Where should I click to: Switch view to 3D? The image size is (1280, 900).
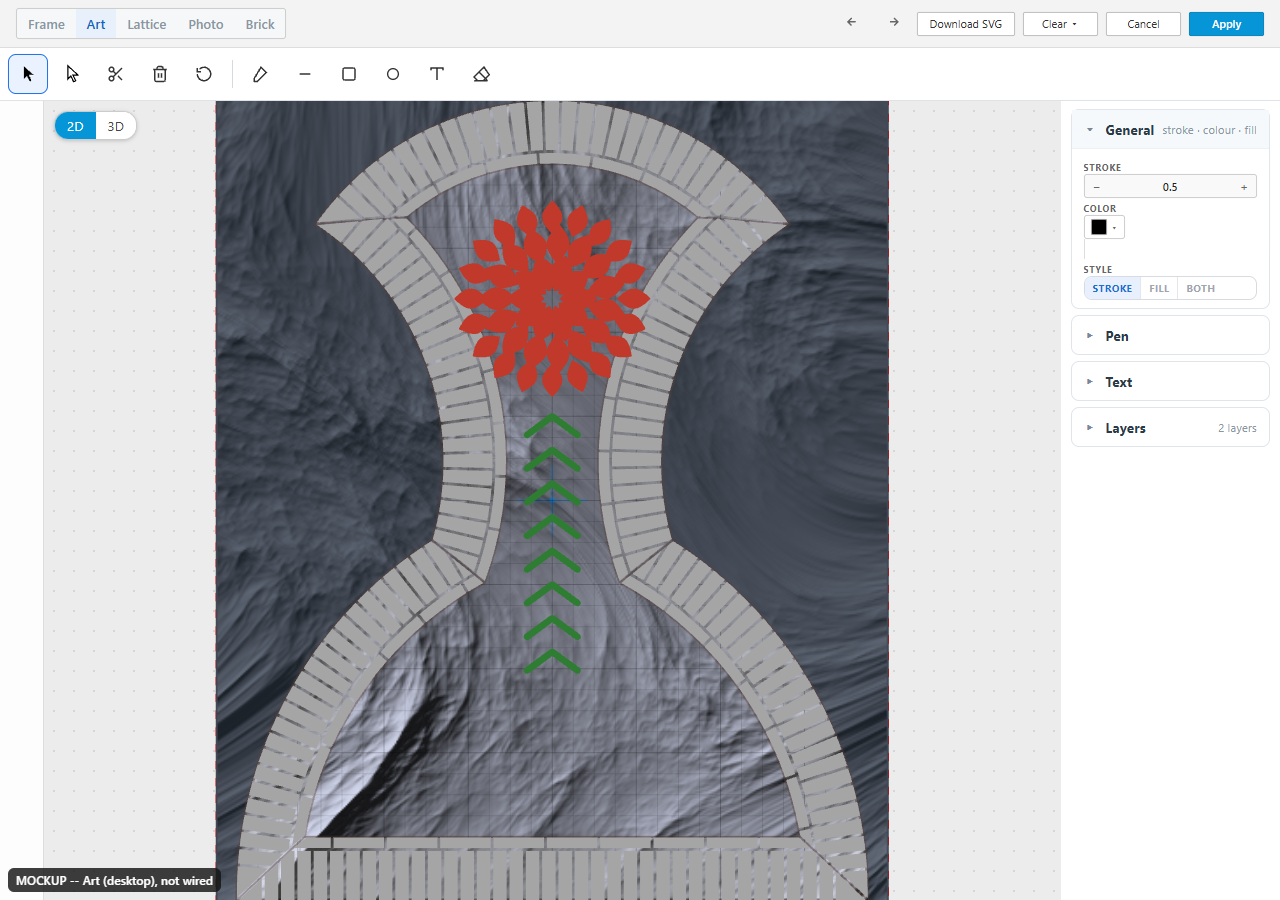click(x=116, y=126)
